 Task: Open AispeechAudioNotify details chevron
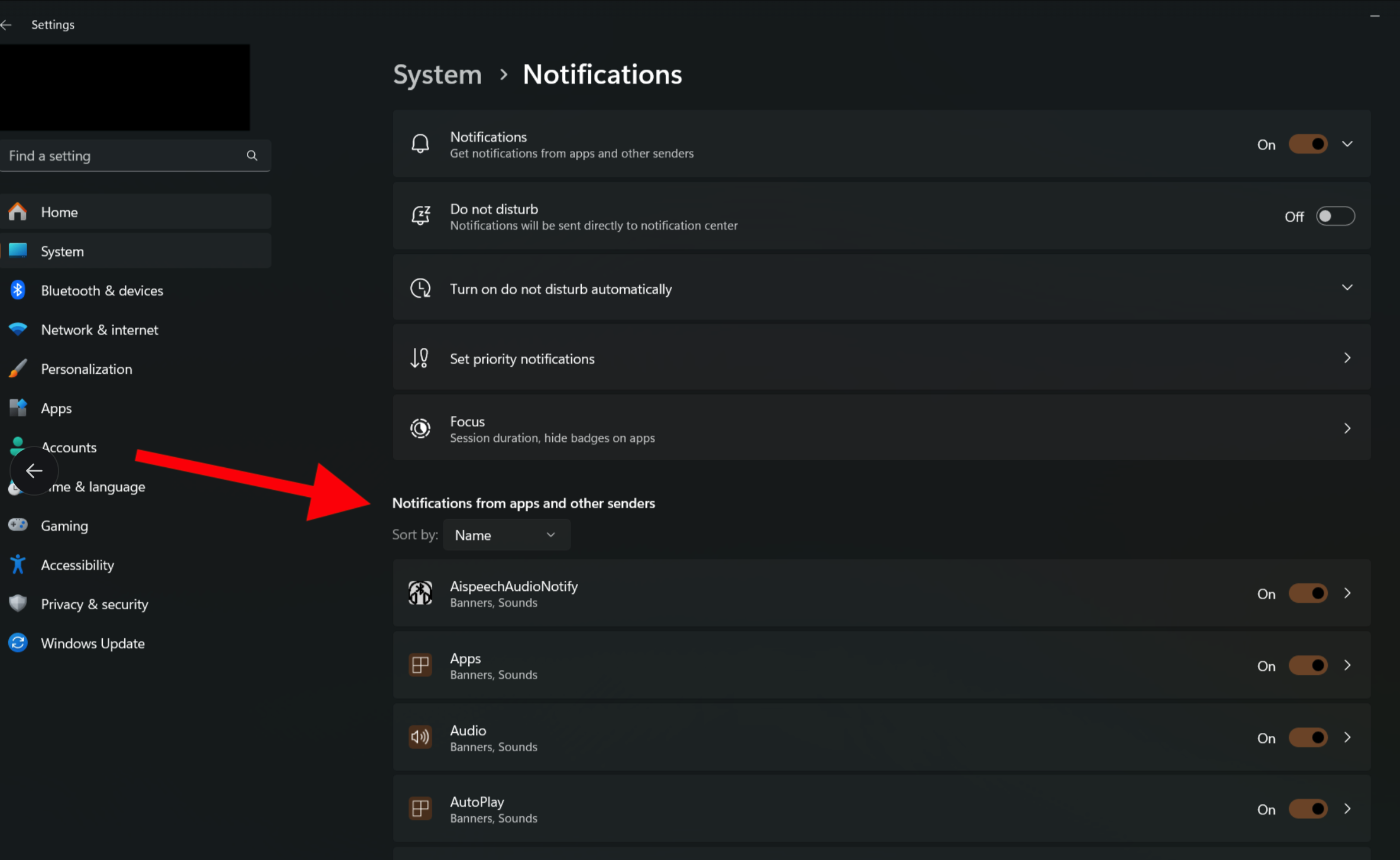[1347, 593]
